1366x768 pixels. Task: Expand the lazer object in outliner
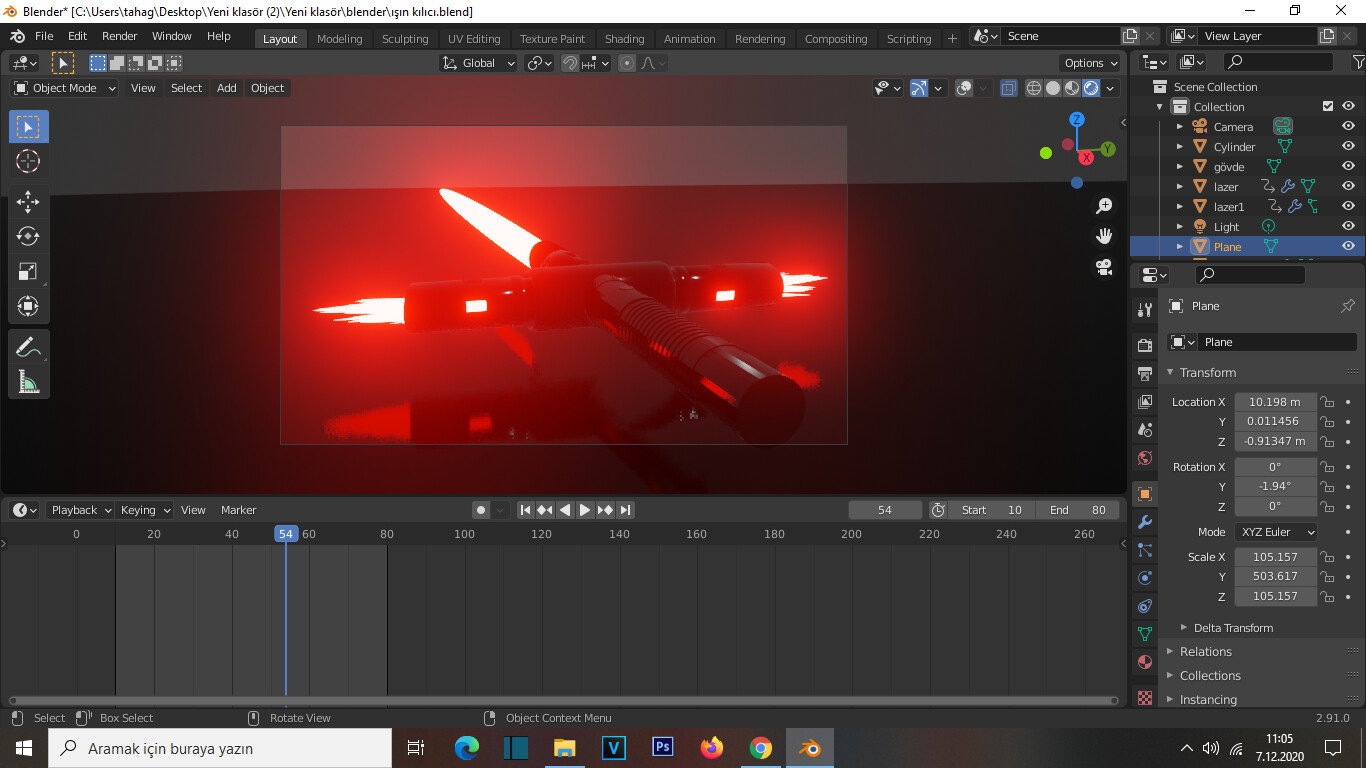point(1180,187)
